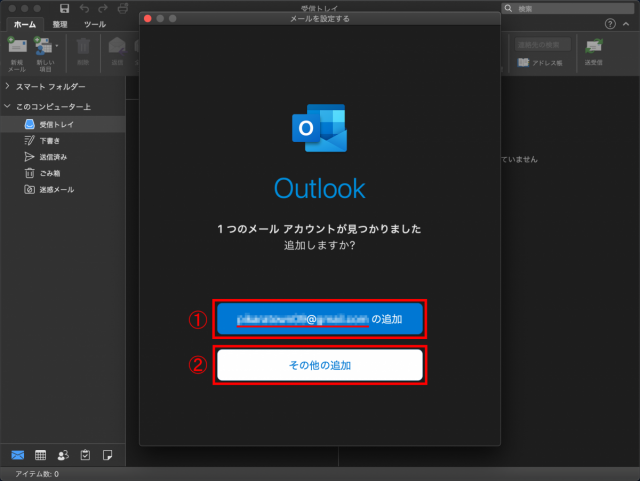Open Calendar view in bottom navigation
Screen dimensions: 640x481
pos(41,455)
